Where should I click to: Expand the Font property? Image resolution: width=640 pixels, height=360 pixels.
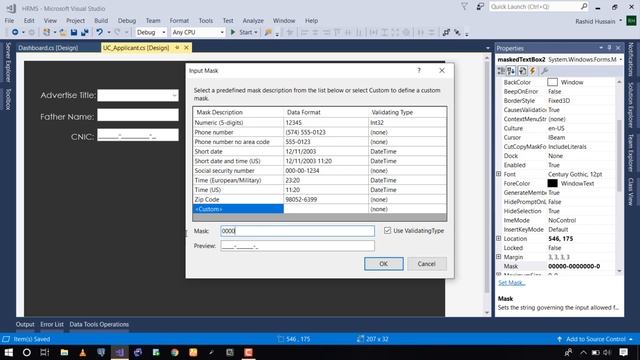(x=499, y=174)
